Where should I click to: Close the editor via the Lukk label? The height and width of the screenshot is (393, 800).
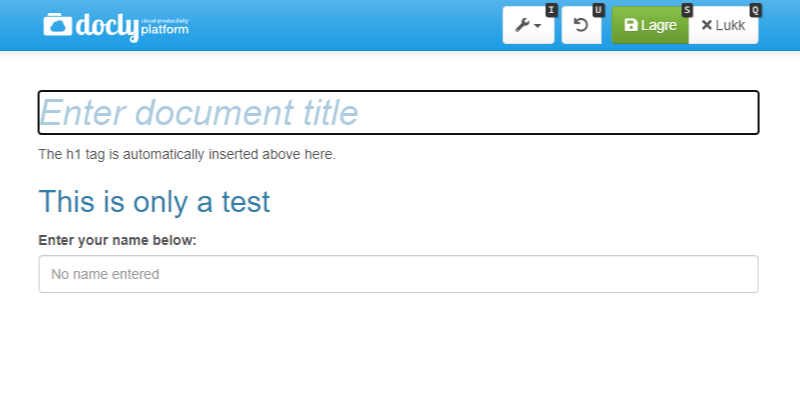point(730,25)
